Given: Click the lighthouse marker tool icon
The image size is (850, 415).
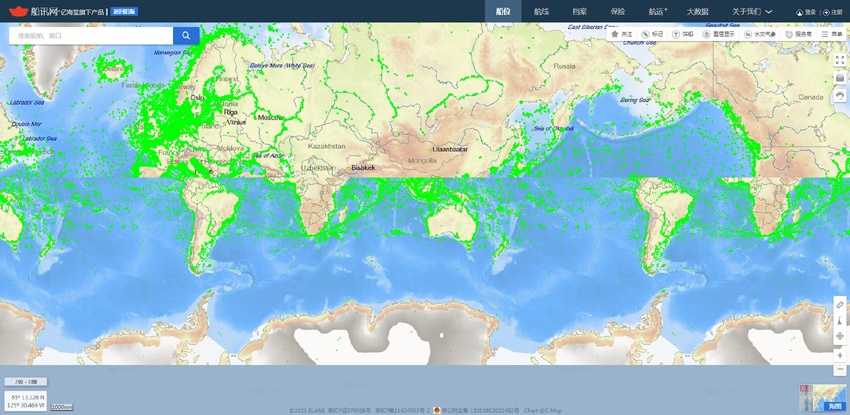Looking at the screenshot, I should click(840, 321).
